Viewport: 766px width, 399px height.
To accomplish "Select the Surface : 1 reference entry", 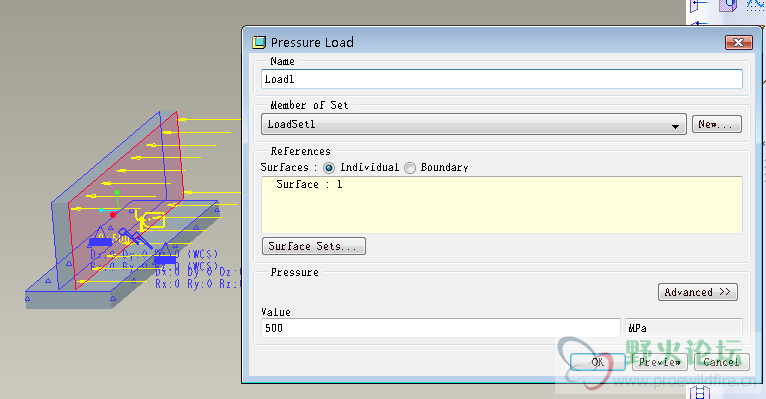I will click(309, 185).
